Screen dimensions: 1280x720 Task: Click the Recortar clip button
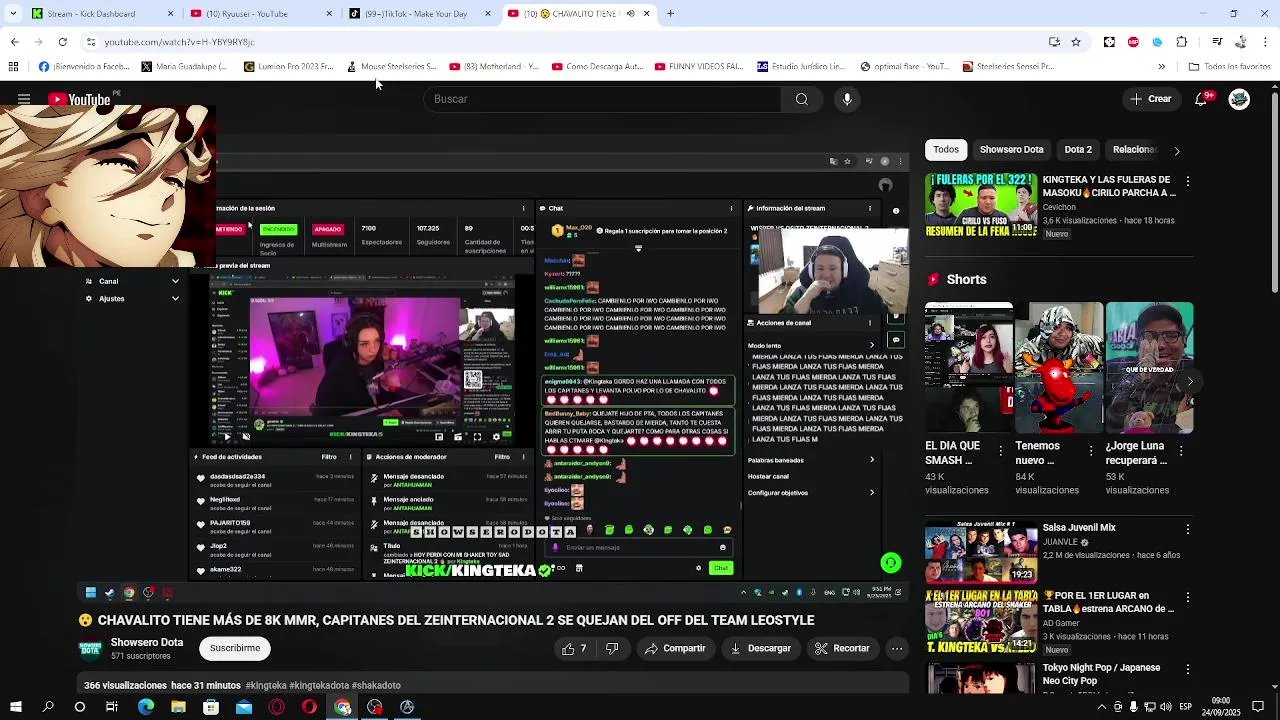click(x=842, y=648)
